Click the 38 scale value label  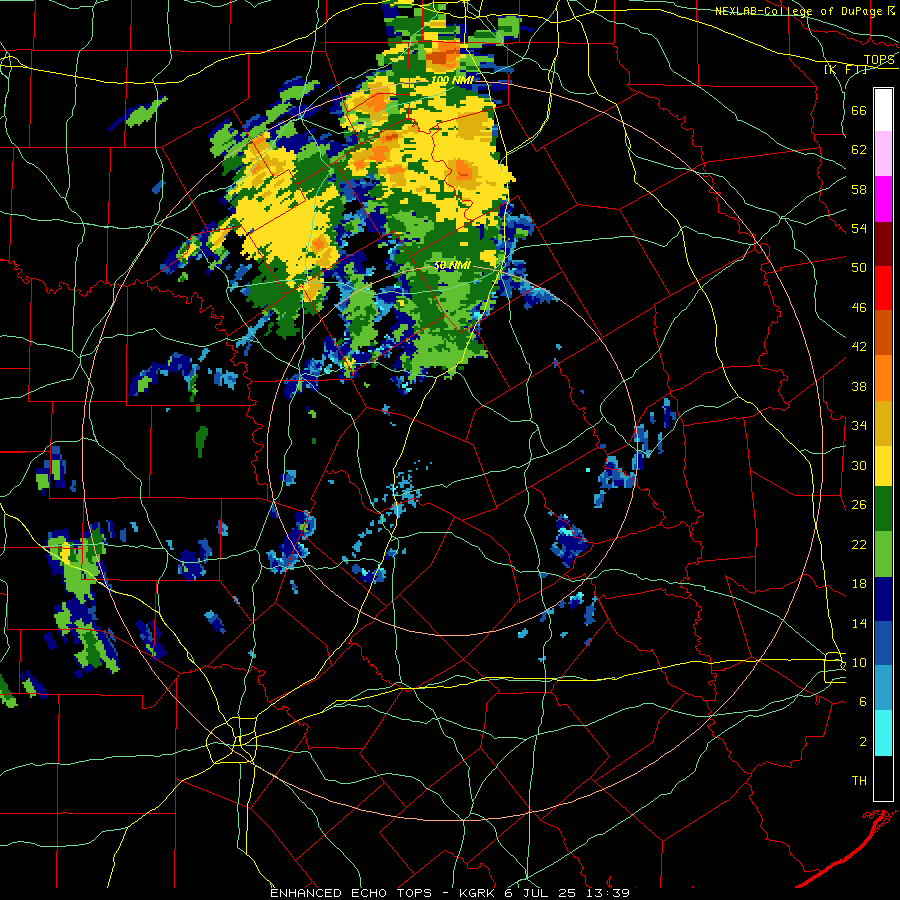tap(859, 386)
